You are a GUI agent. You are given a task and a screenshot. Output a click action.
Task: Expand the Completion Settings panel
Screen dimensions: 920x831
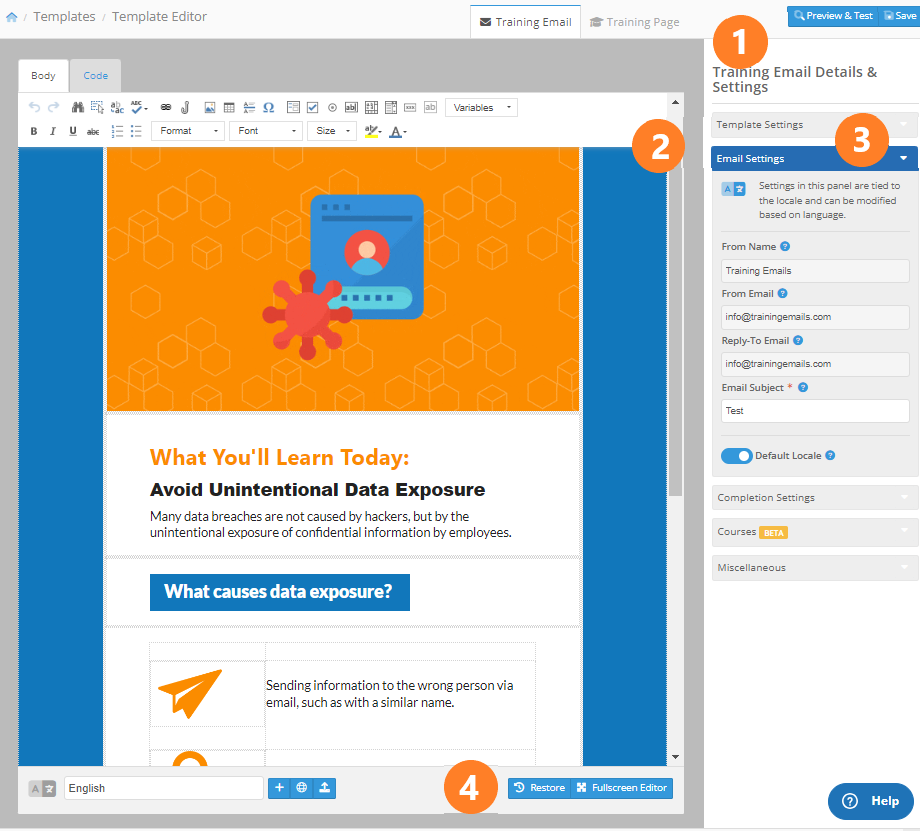(814, 497)
